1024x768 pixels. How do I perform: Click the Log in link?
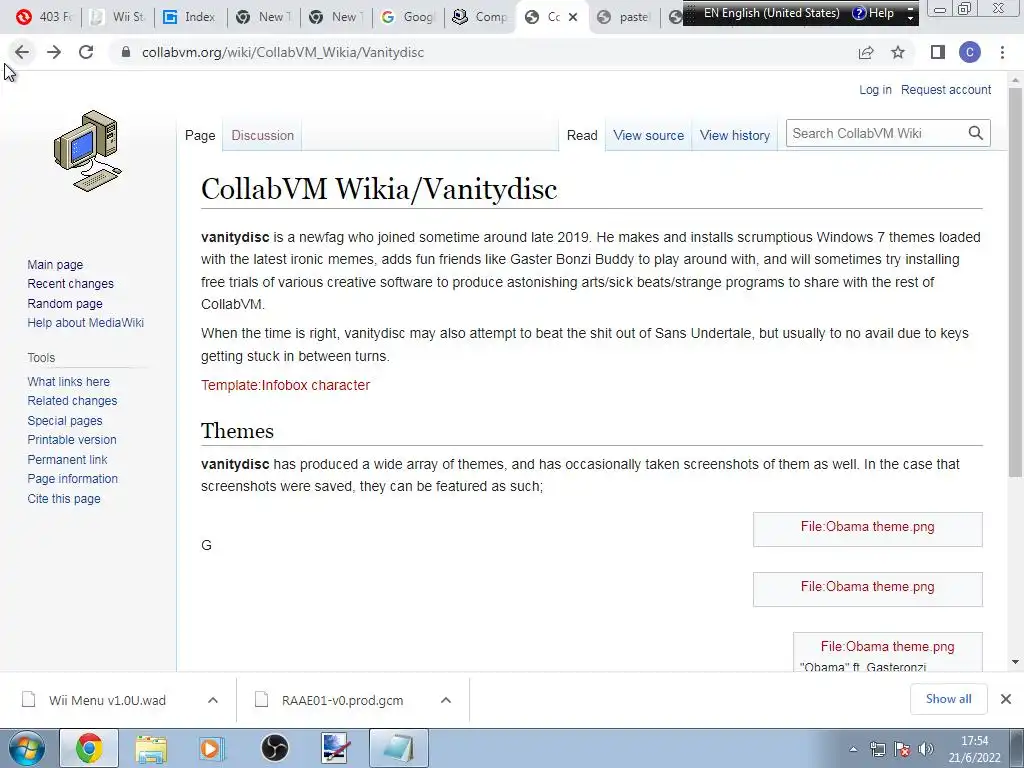pos(875,89)
